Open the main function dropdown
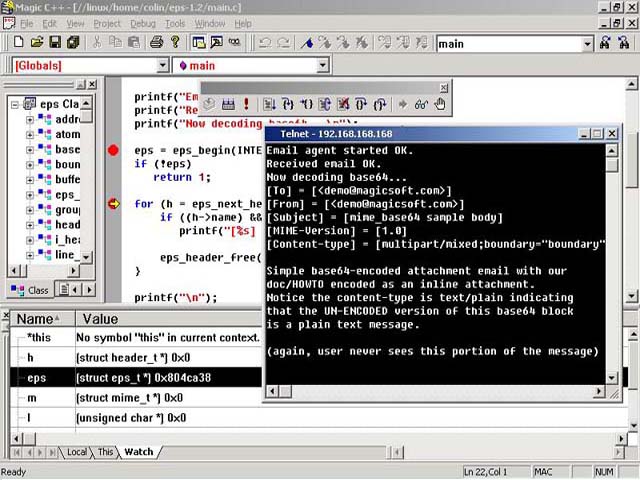Image resolution: width=640 pixels, height=480 pixels. click(x=322, y=66)
